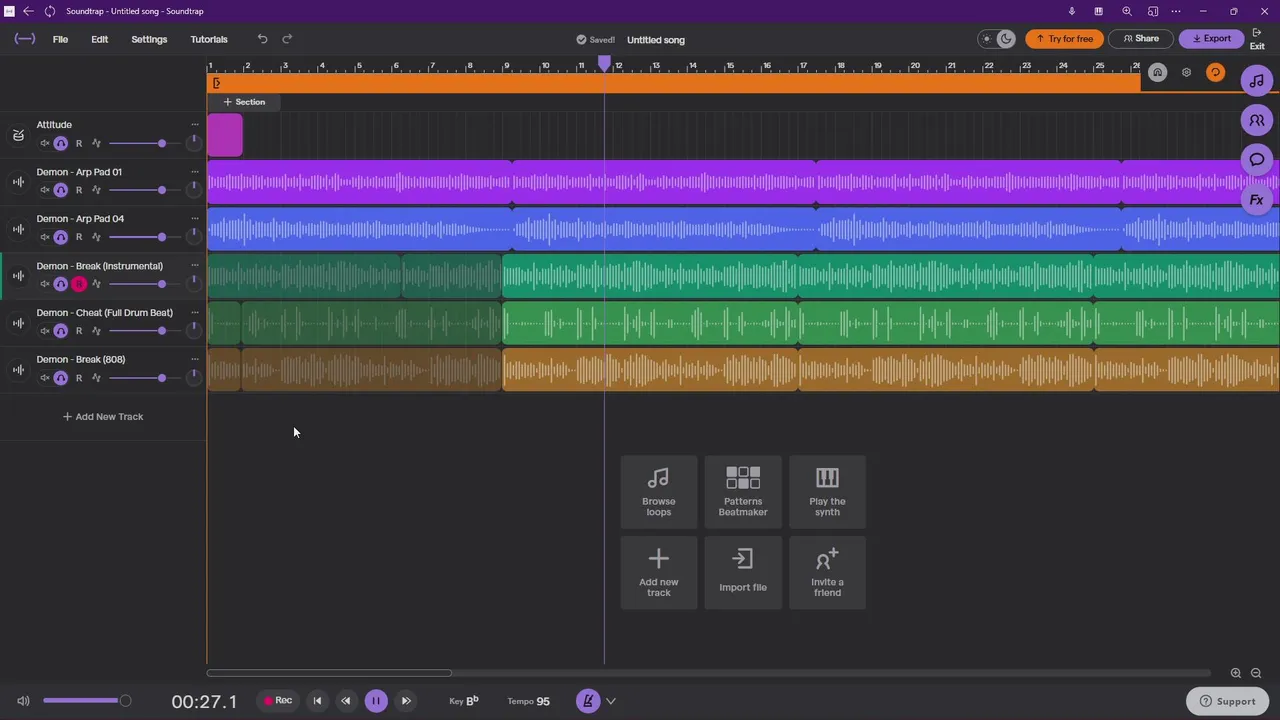The width and height of the screenshot is (1280, 720).
Task: Zoom in the timeline
Action: (1236, 674)
